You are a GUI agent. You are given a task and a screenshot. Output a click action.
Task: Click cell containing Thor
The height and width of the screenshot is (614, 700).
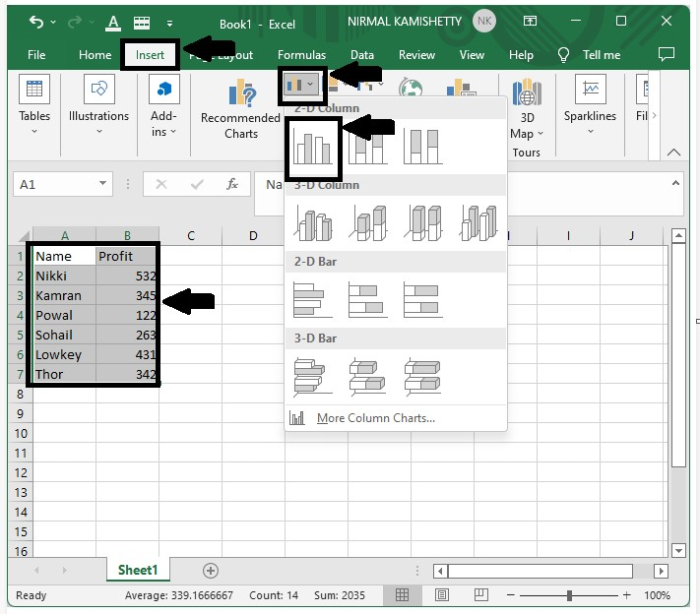pyautogui.click(x=64, y=374)
